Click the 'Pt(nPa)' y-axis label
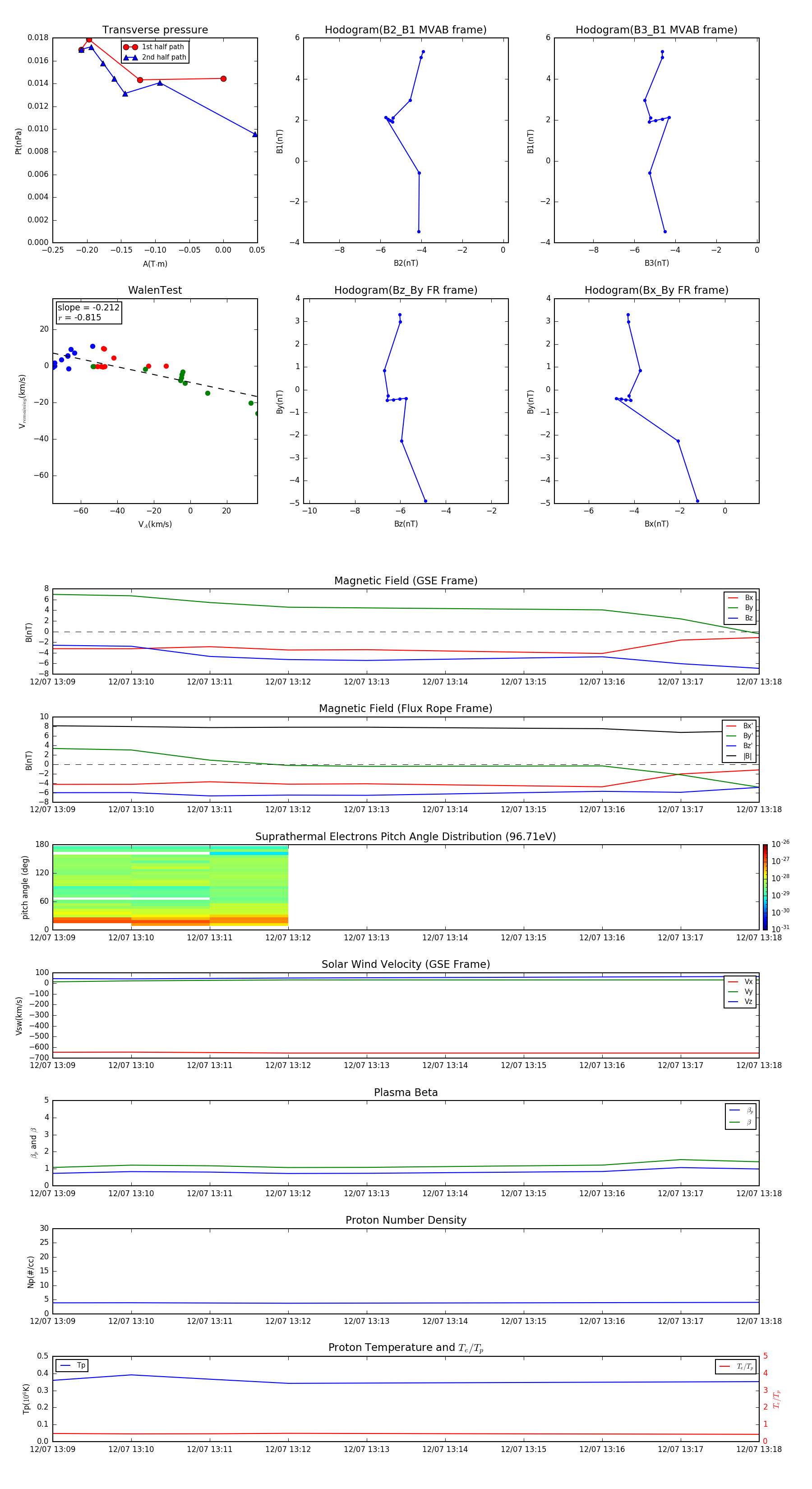The image size is (812, 1489). [18, 140]
